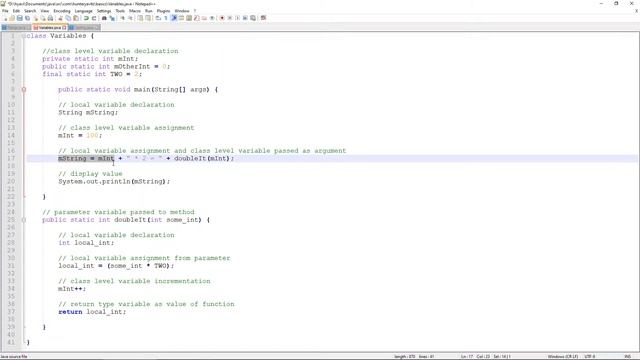Image resolution: width=640 pixels, height=360 pixels.
Task: Open Folder as Workspace toolbar icon
Action: point(204,18)
